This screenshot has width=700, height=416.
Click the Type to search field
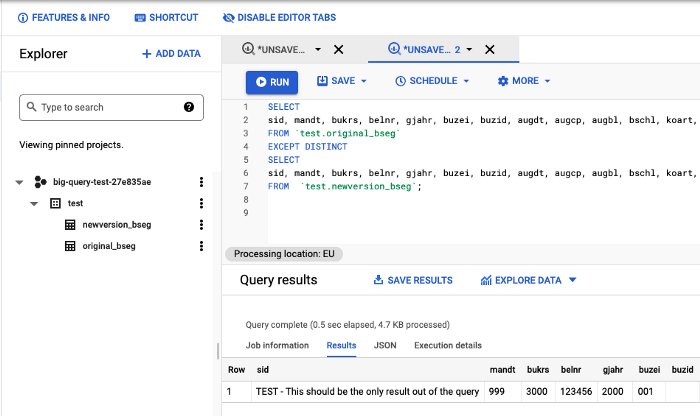[x=105, y=107]
